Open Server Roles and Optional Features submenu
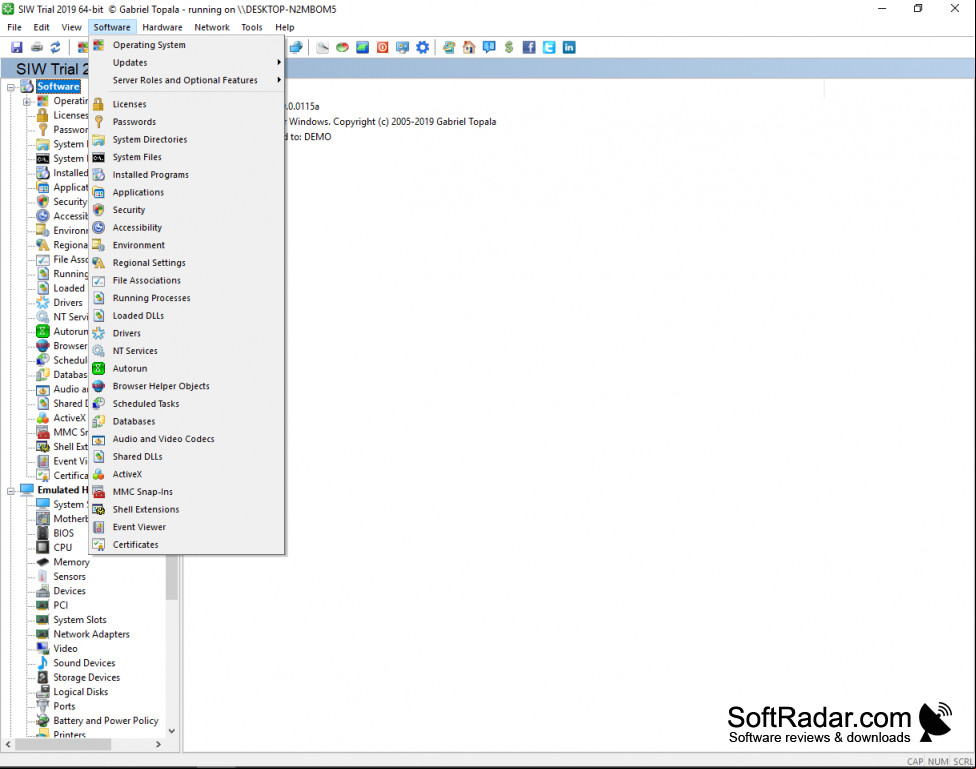 click(187, 80)
